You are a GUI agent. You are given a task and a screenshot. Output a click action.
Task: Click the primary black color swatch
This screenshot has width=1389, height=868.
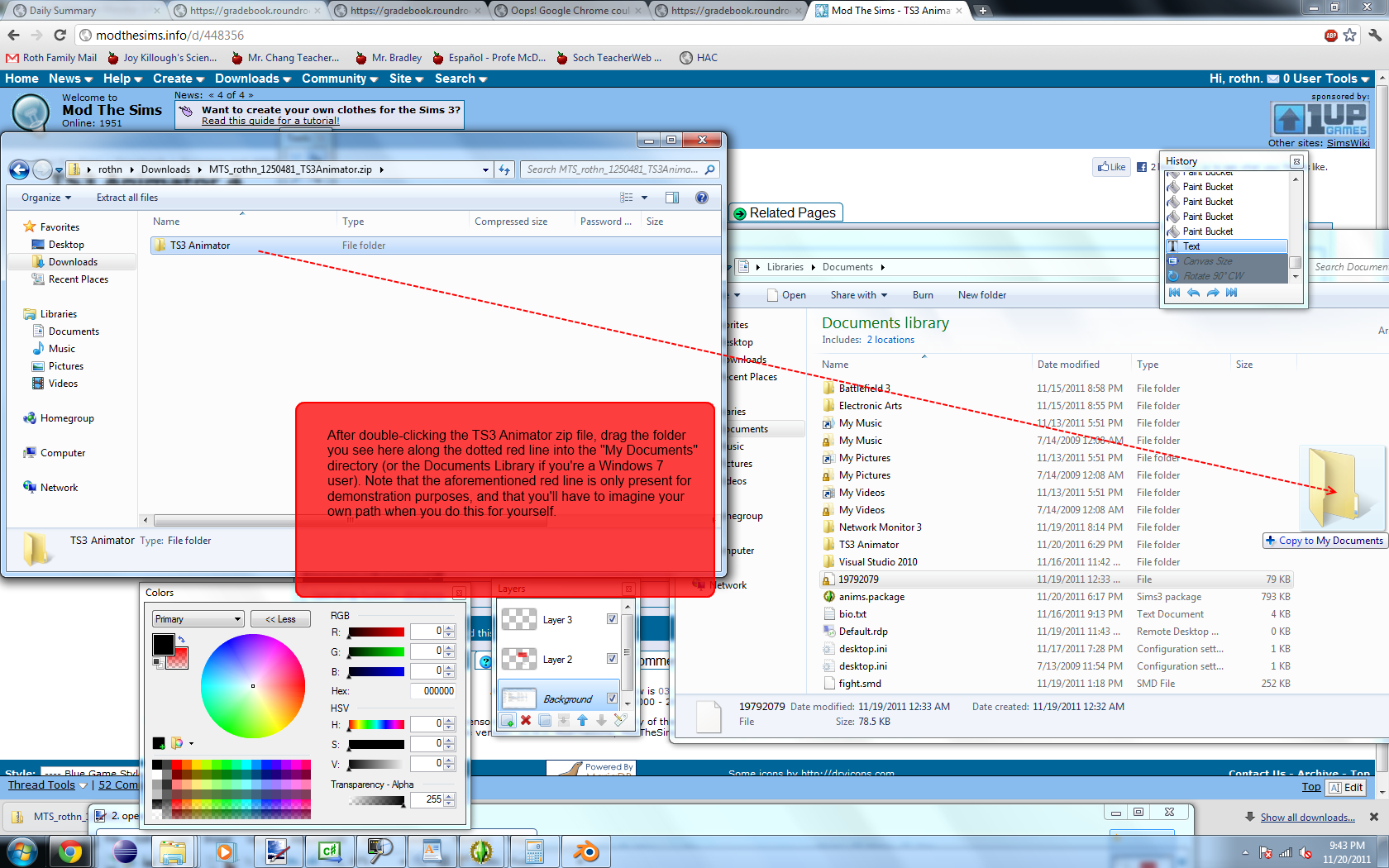coord(163,645)
